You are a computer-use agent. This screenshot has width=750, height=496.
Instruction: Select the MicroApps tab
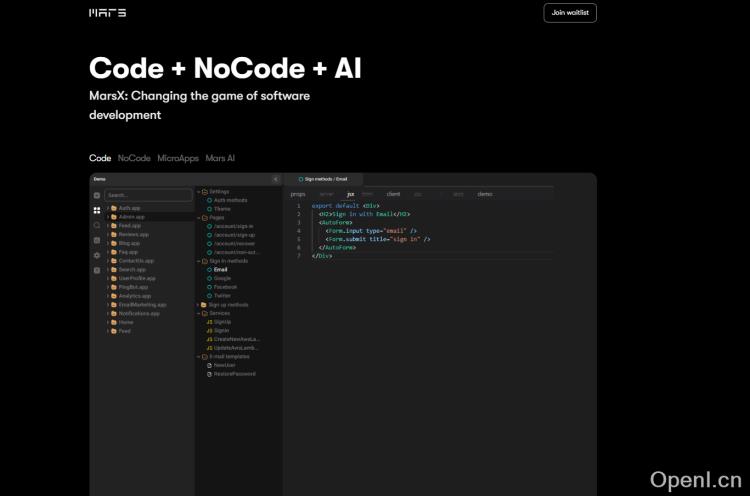[178, 158]
